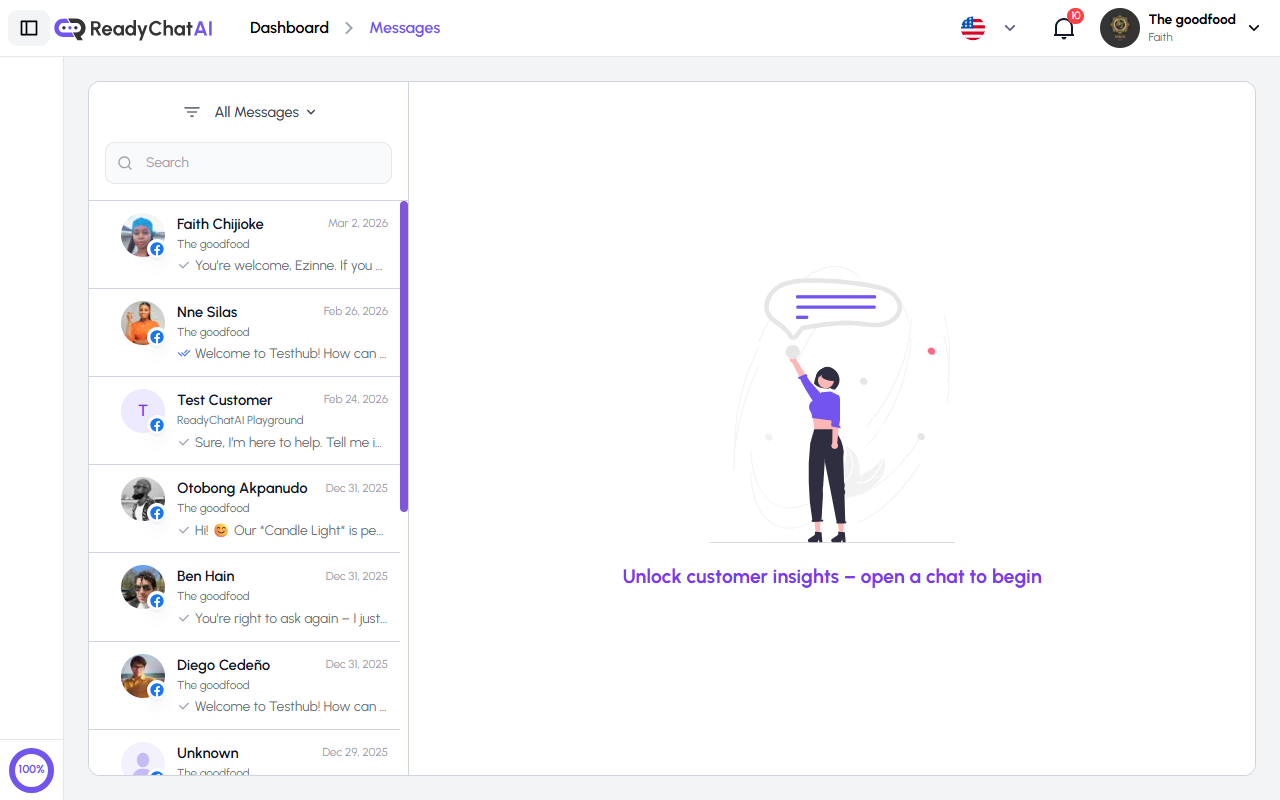
Task: Click the Facebook badge on Test Customer's avatar
Action: point(157,425)
